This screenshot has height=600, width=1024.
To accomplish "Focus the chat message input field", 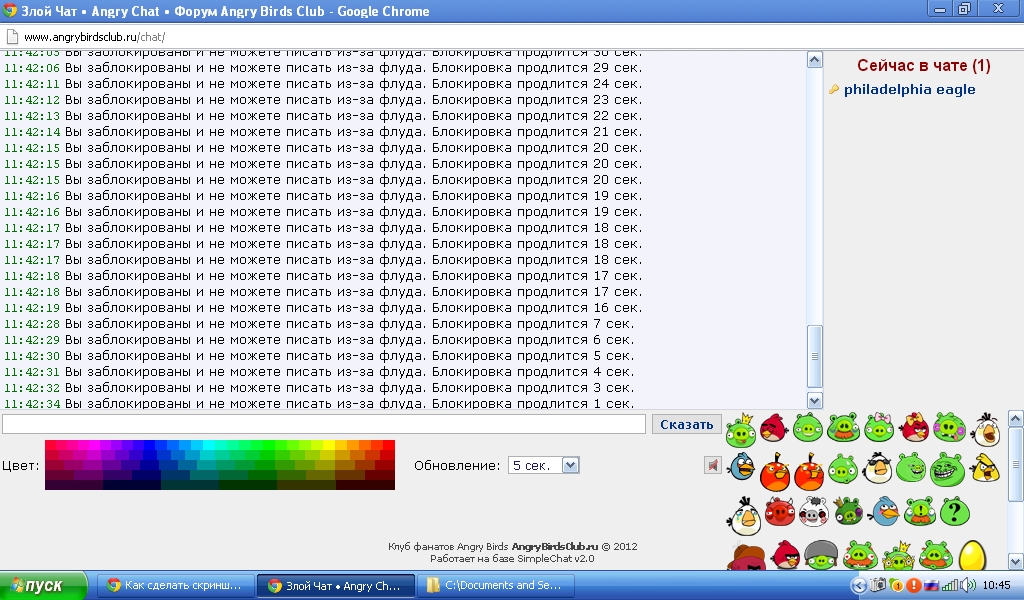I will click(x=324, y=424).
